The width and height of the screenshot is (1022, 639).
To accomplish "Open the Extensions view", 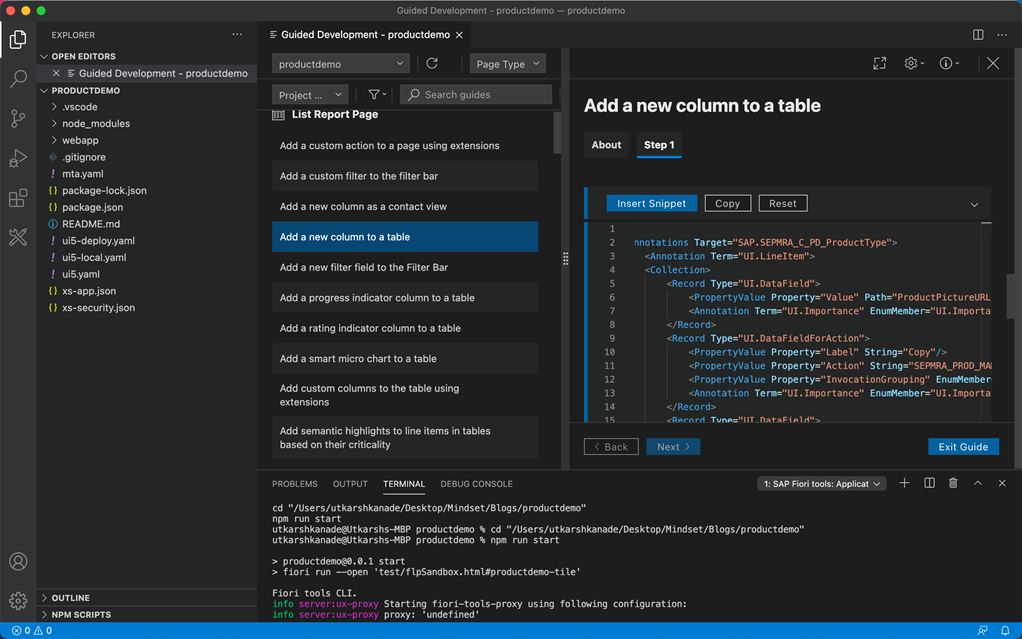I will coord(18,198).
